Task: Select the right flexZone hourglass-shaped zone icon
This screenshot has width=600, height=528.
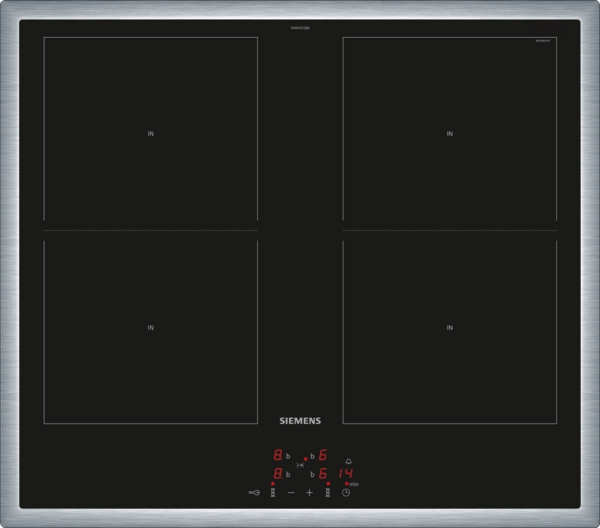Action: (x=328, y=492)
